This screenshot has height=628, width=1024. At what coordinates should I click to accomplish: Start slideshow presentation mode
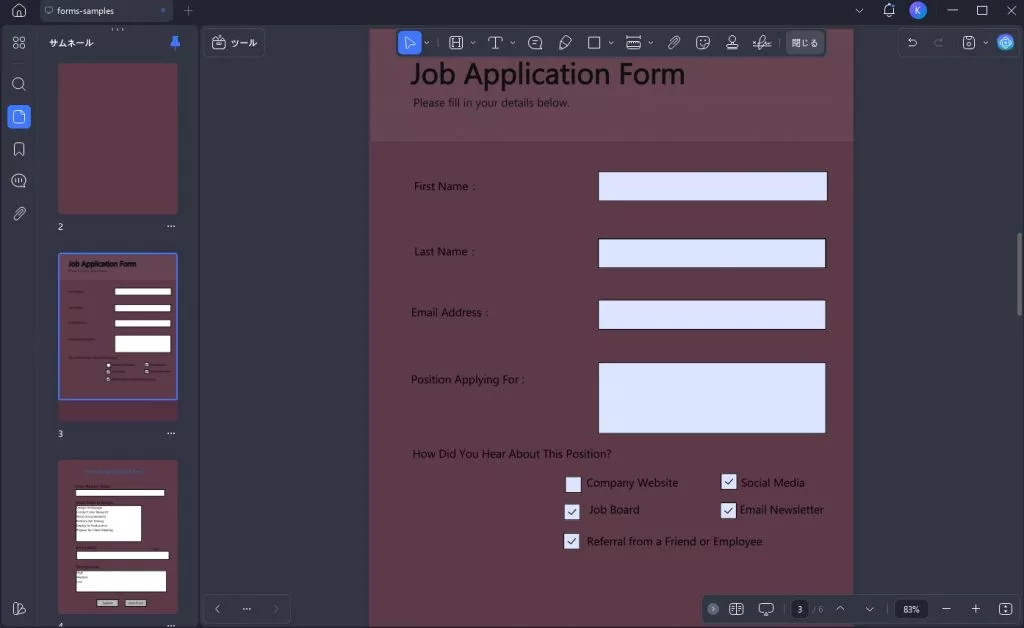tap(766, 609)
